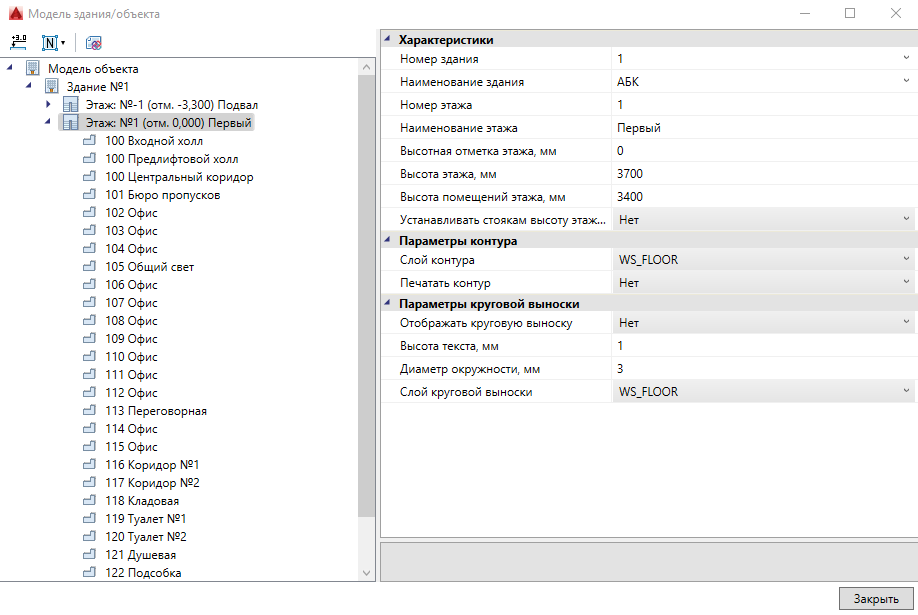Open the Отображать круговую выноску dropdown

coord(906,323)
